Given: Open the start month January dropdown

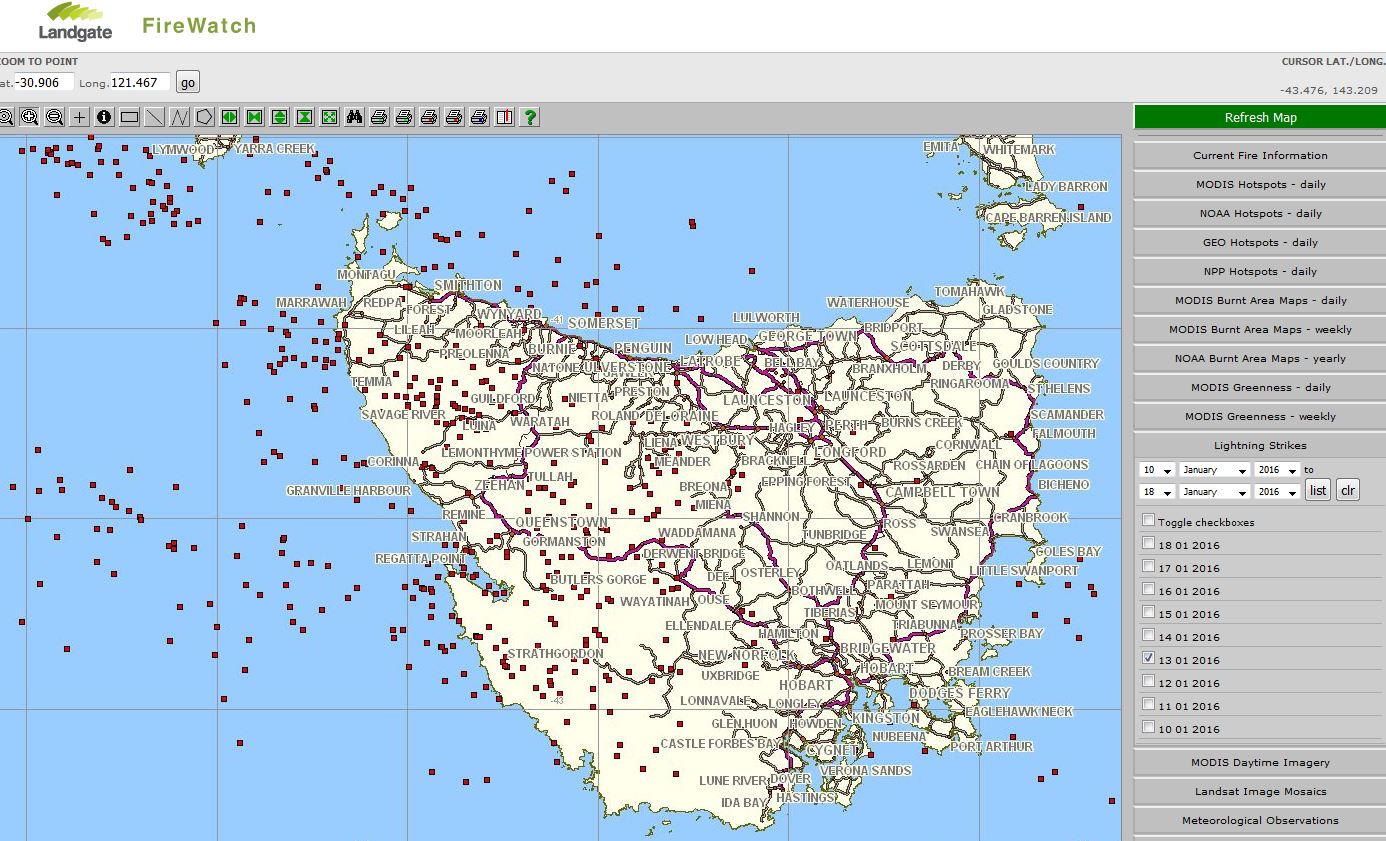Looking at the screenshot, I should click(1214, 470).
